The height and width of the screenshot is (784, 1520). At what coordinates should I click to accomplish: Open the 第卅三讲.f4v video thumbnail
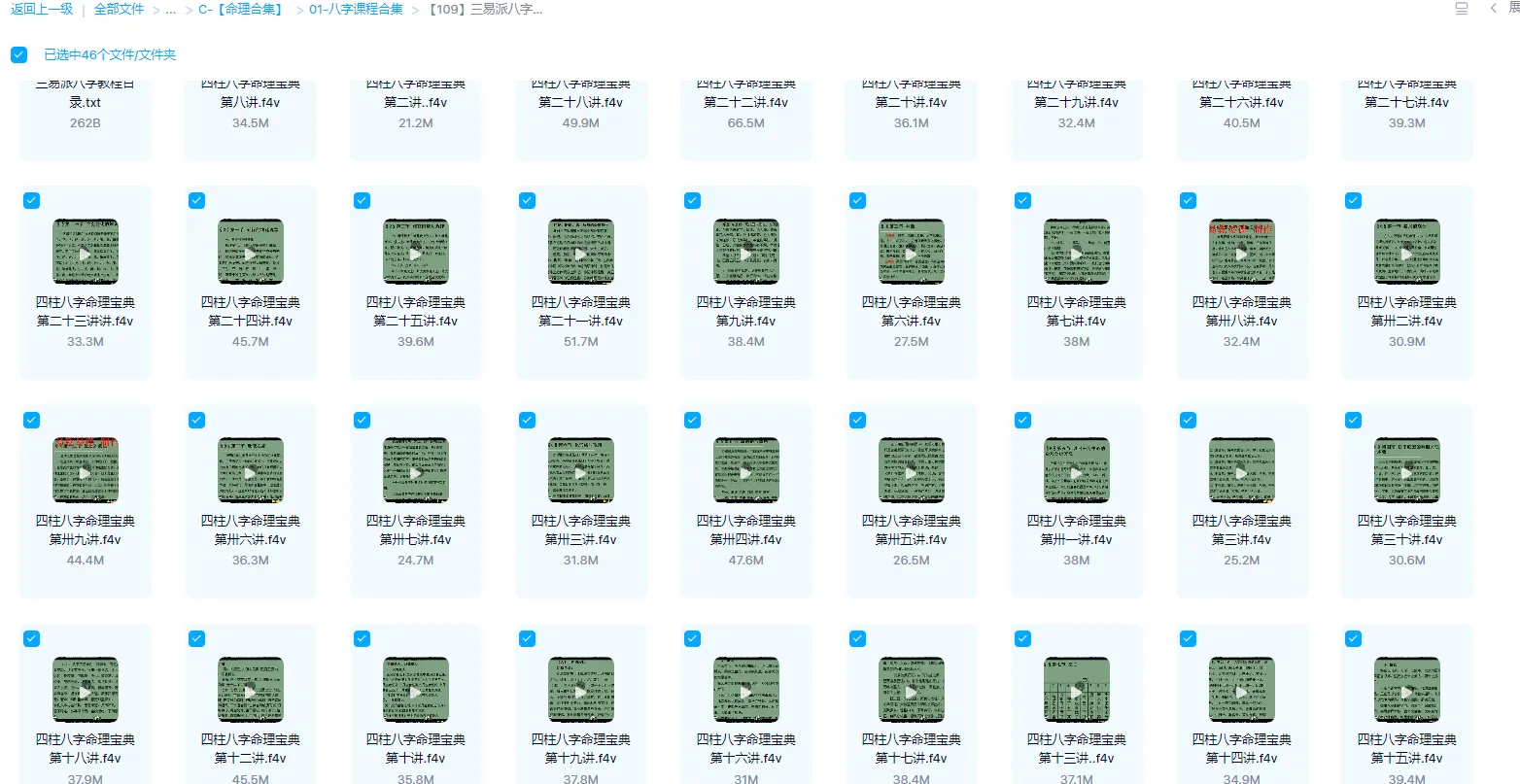tap(581, 470)
